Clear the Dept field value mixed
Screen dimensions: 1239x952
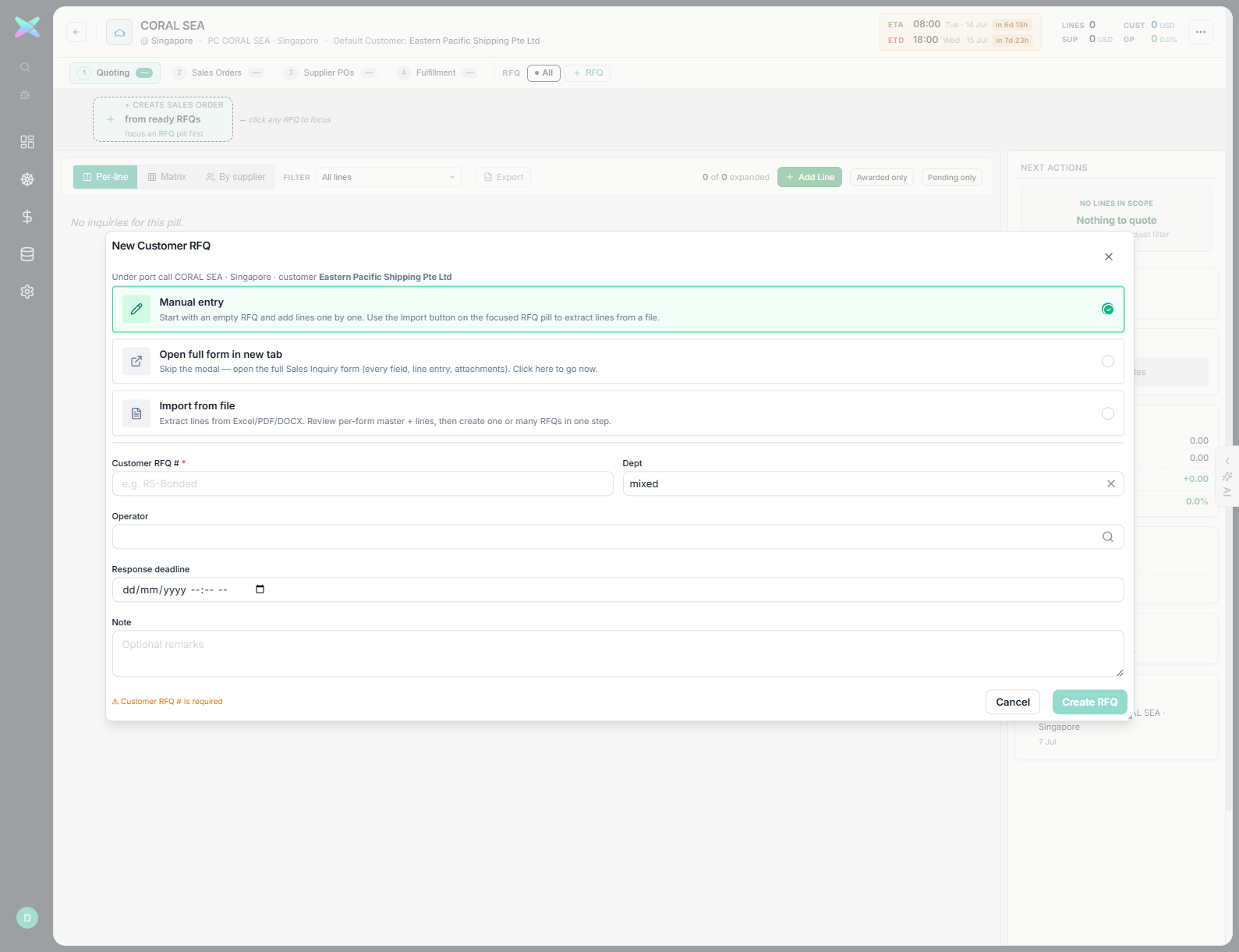[x=1111, y=484]
